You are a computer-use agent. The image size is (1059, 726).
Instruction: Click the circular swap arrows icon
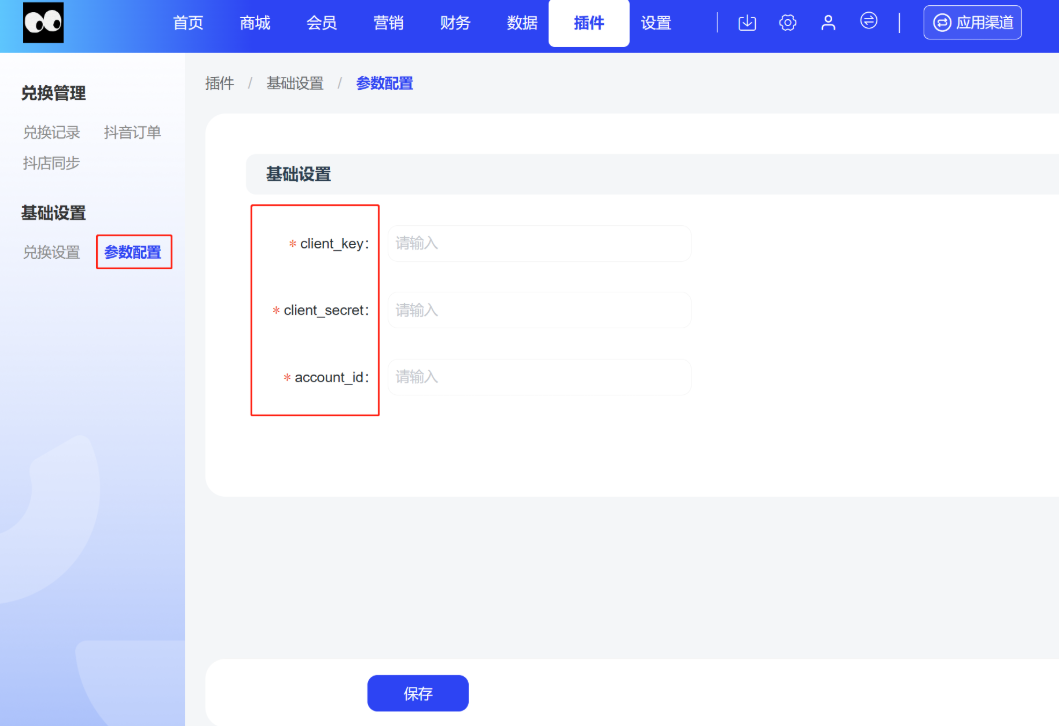(869, 21)
